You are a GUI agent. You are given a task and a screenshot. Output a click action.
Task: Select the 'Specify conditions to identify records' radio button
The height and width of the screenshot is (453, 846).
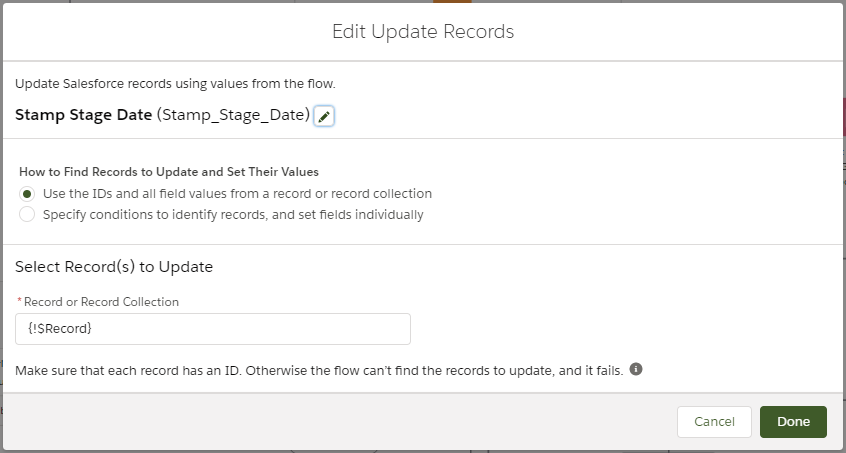[27, 214]
